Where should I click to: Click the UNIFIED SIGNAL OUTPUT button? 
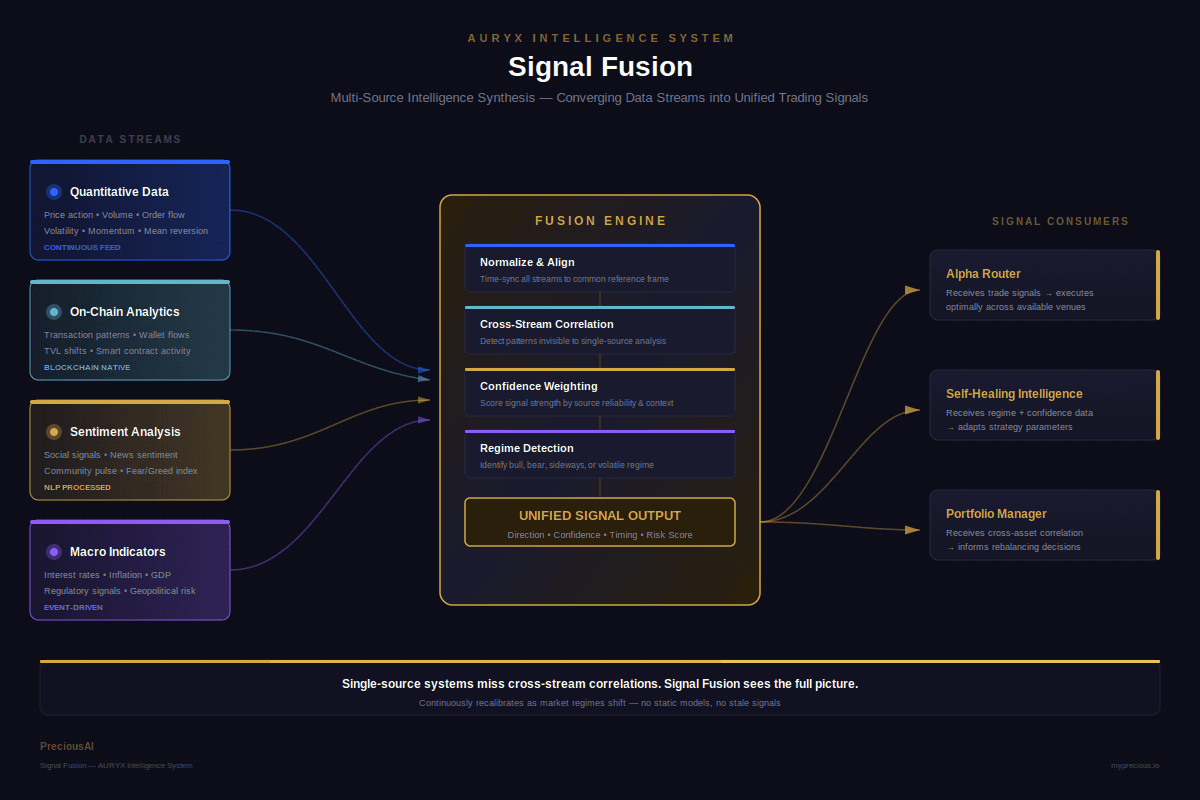pyautogui.click(x=600, y=521)
